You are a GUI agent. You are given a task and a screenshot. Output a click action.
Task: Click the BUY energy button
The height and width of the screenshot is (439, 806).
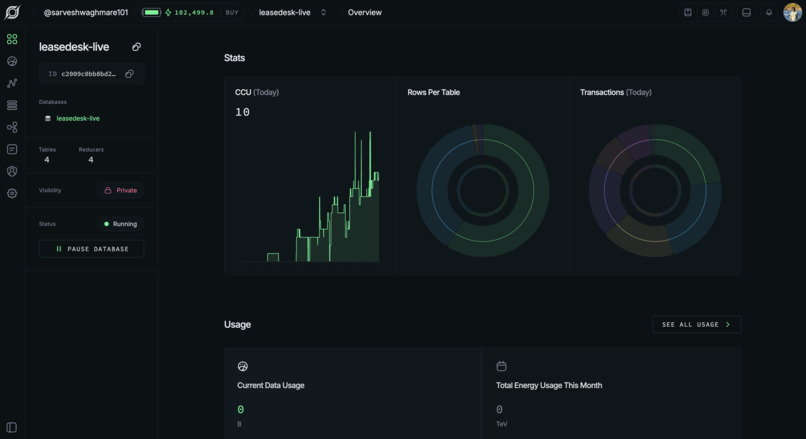tap(232, 12)
